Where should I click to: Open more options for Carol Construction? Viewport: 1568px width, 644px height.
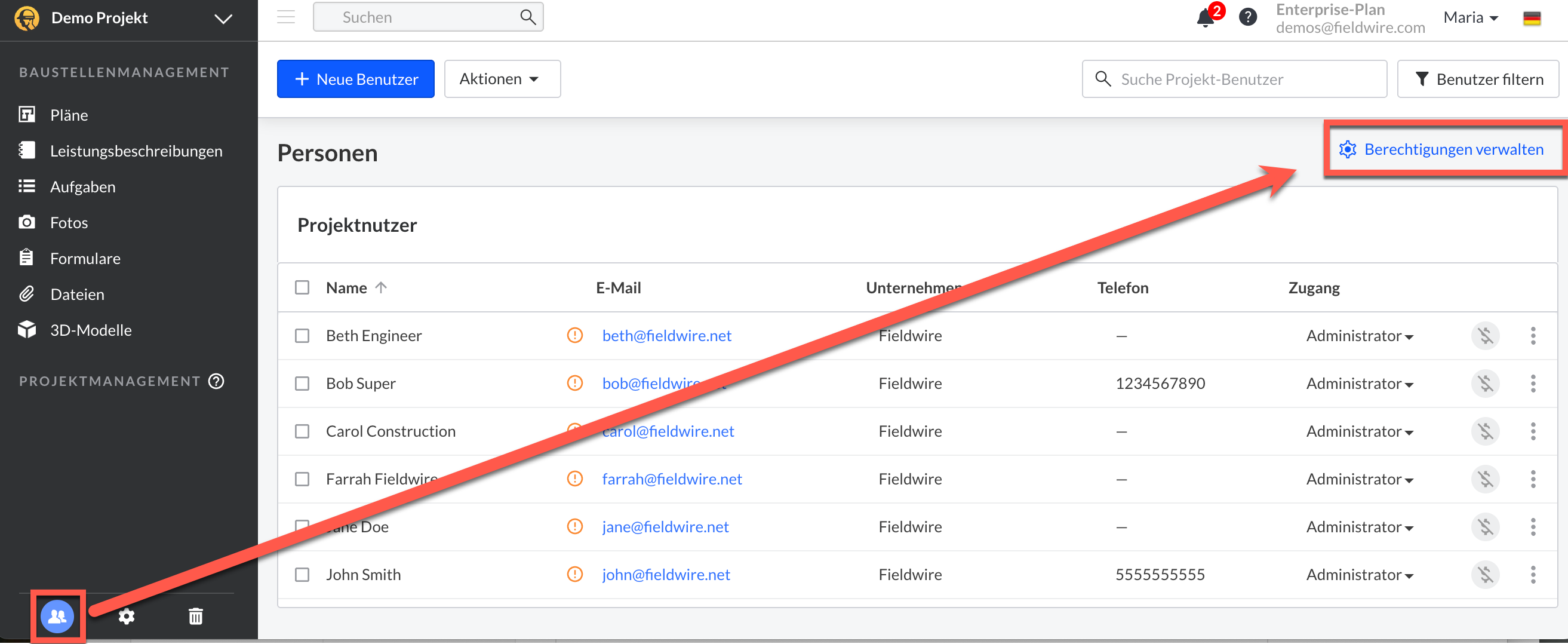tap(1533, 431)
